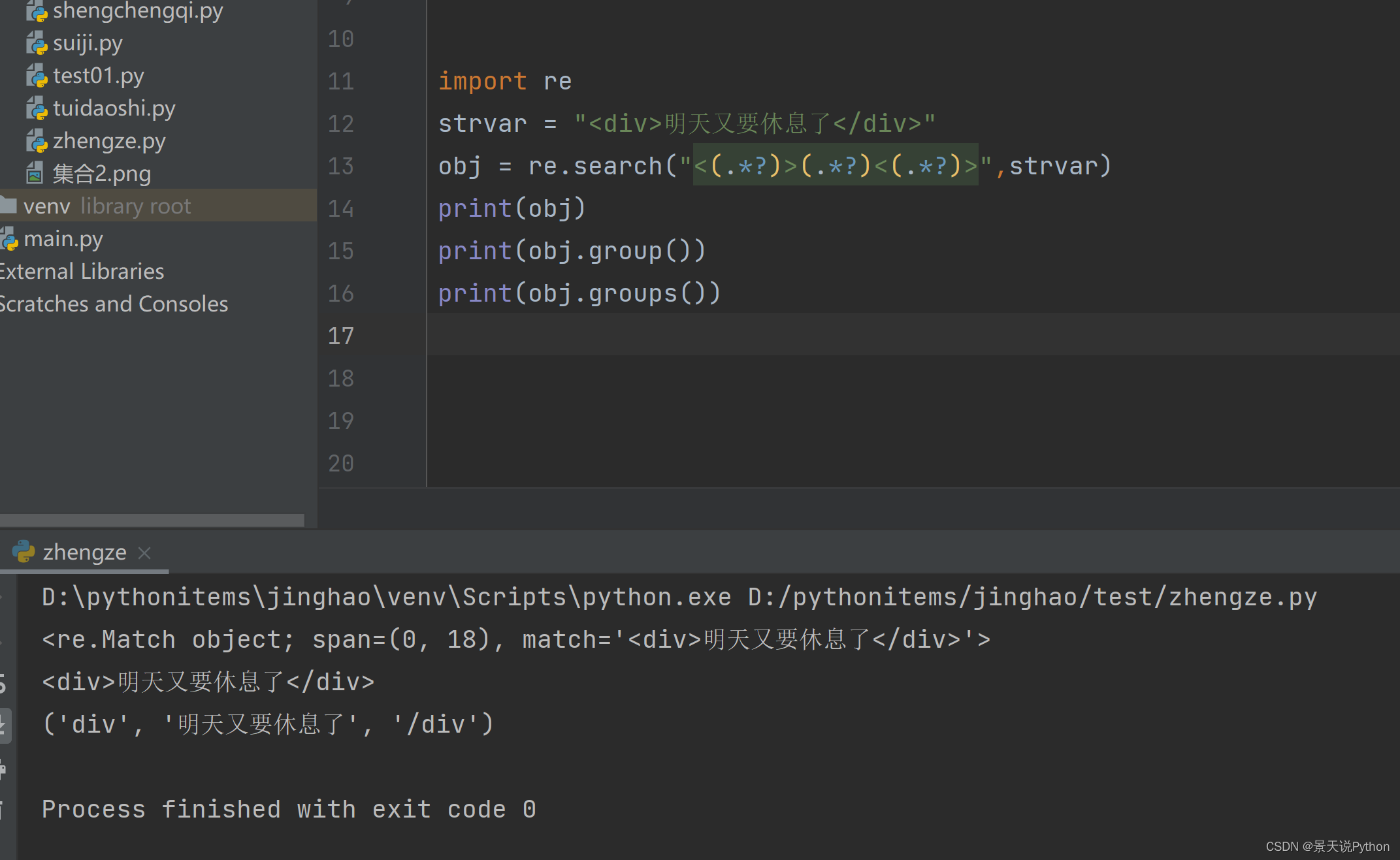Viewport: 1400px width, 860px height.
Task: Select tuidaoshi.py in the project tree
Action: coord(114,108)
